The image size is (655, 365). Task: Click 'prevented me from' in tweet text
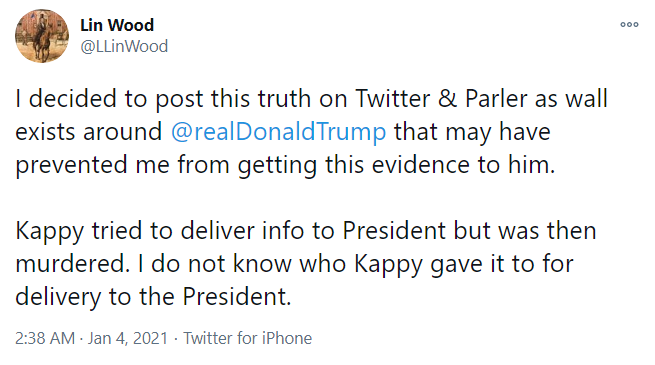[x=122, y=165]
